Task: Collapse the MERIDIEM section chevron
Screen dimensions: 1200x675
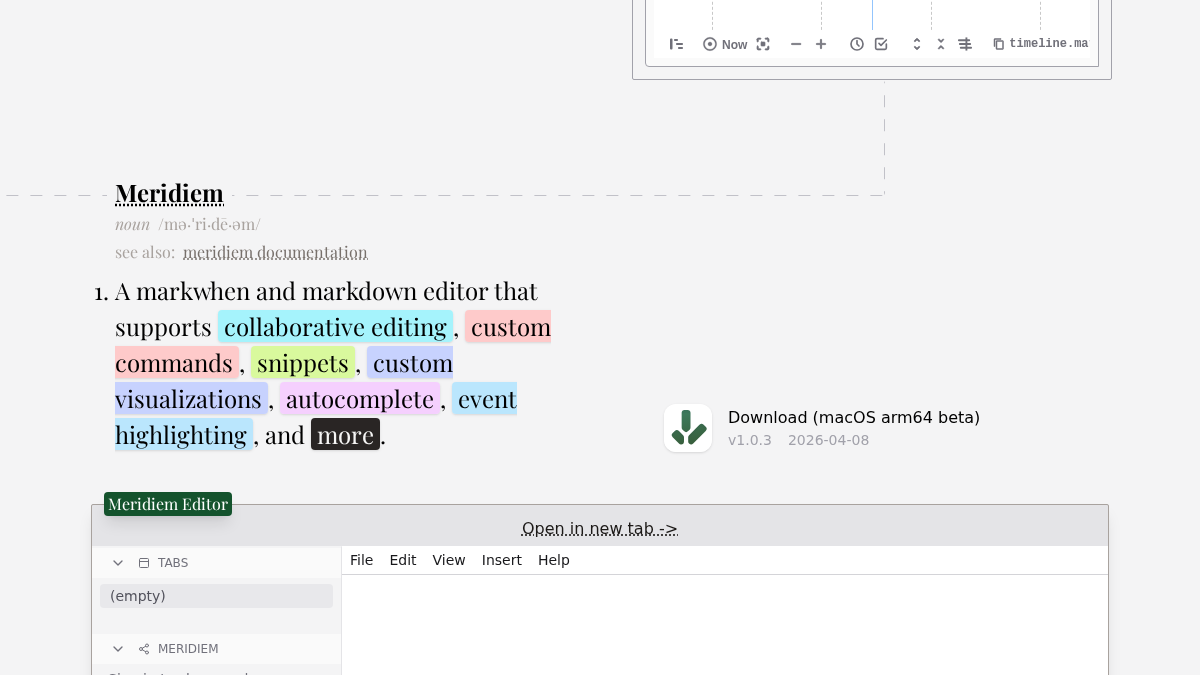Action: pyautogui.click(x=118, y=649)
